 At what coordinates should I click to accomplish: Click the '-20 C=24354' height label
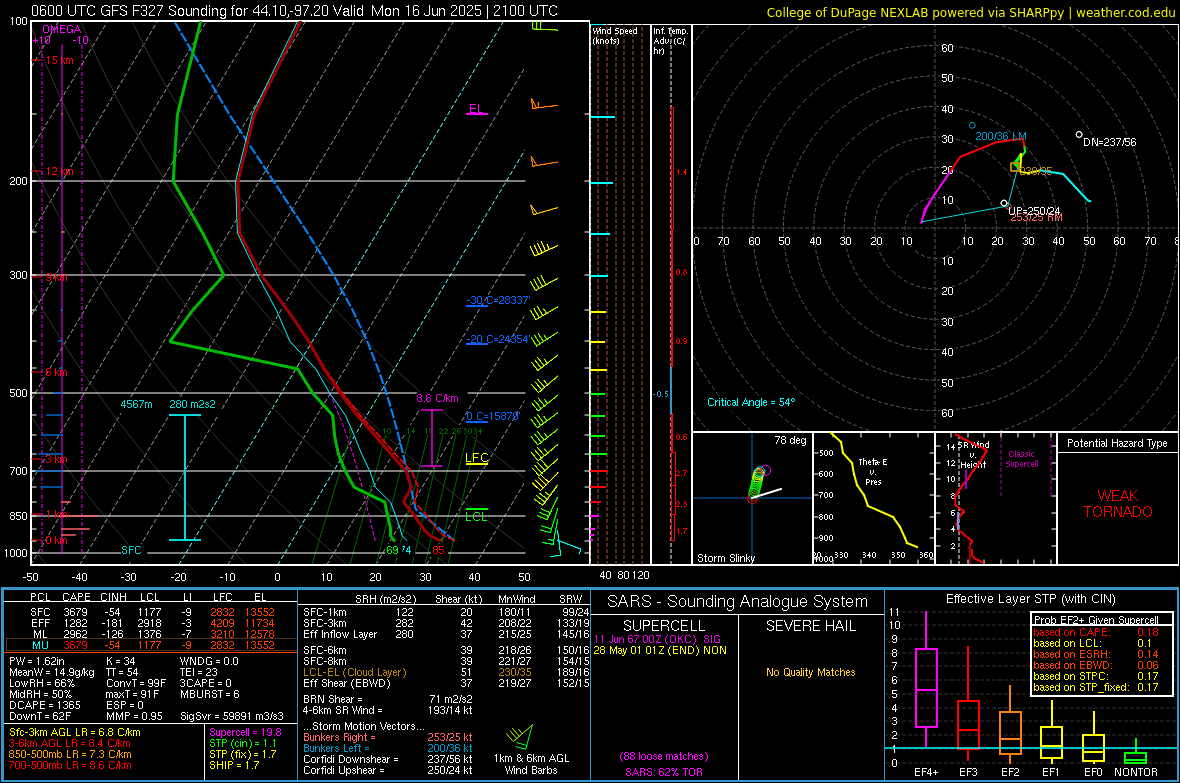(498, 340)
